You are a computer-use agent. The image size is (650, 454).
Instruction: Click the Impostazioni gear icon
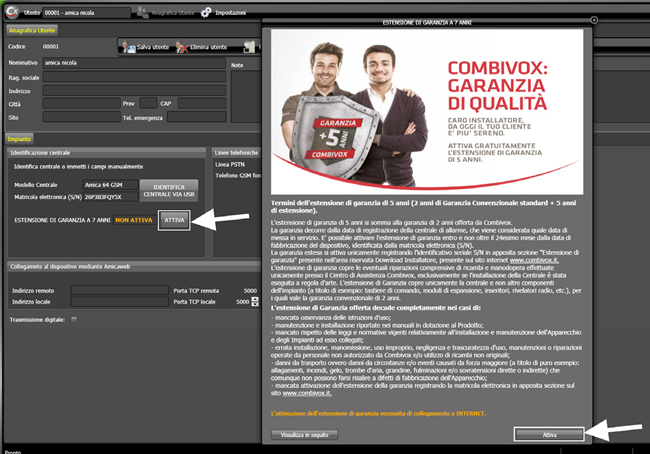pyautogui.click(x=206, y=13)
